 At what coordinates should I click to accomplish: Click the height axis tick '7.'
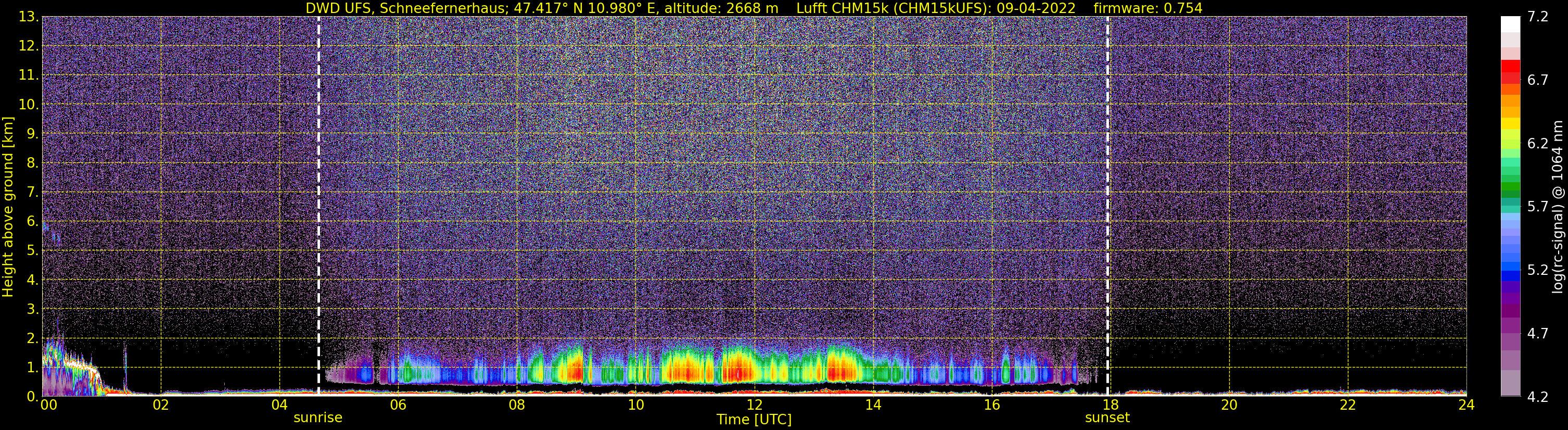(32, 193)
